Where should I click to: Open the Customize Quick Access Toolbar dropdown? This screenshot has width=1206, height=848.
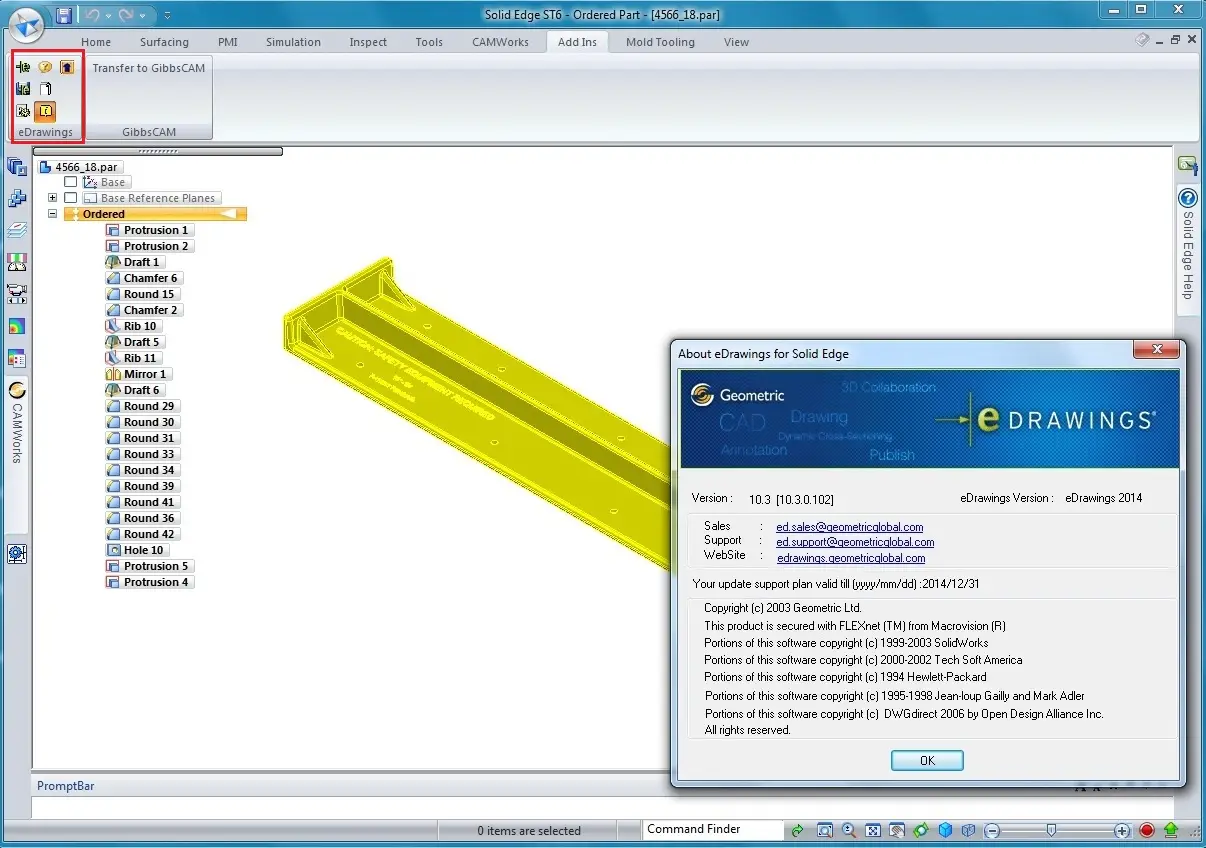point(167,15)
